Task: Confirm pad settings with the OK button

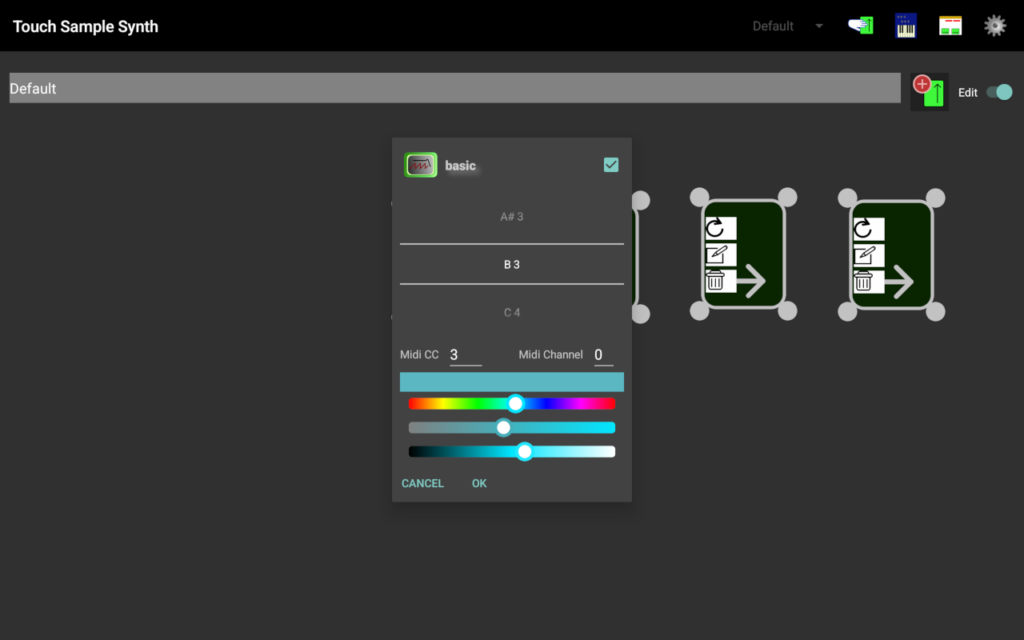Action: coord(479,483)
